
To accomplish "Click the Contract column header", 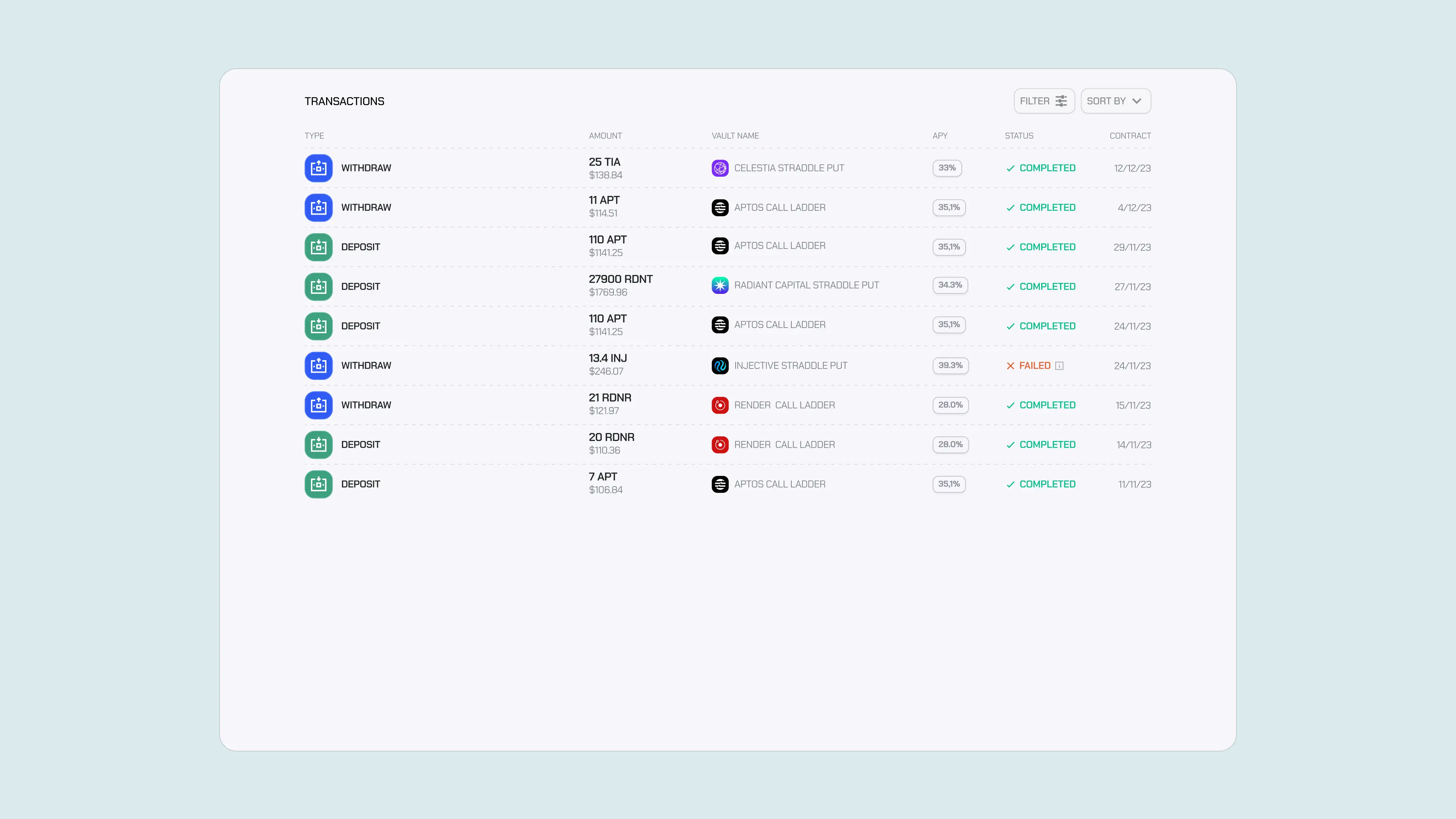I will click(x=1130, y=136).
